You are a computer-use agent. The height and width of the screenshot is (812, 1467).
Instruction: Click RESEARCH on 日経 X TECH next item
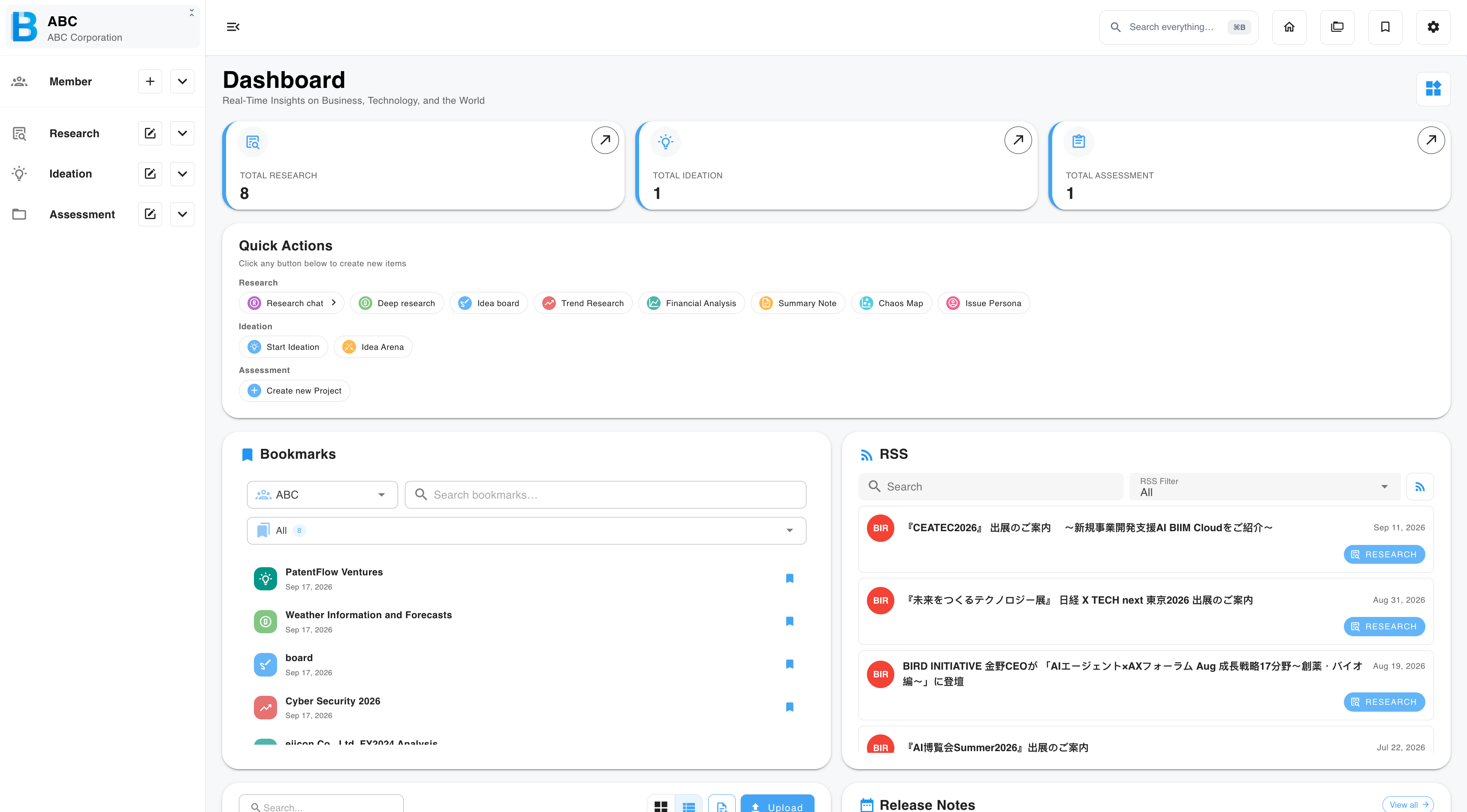tap(1384, 626)
